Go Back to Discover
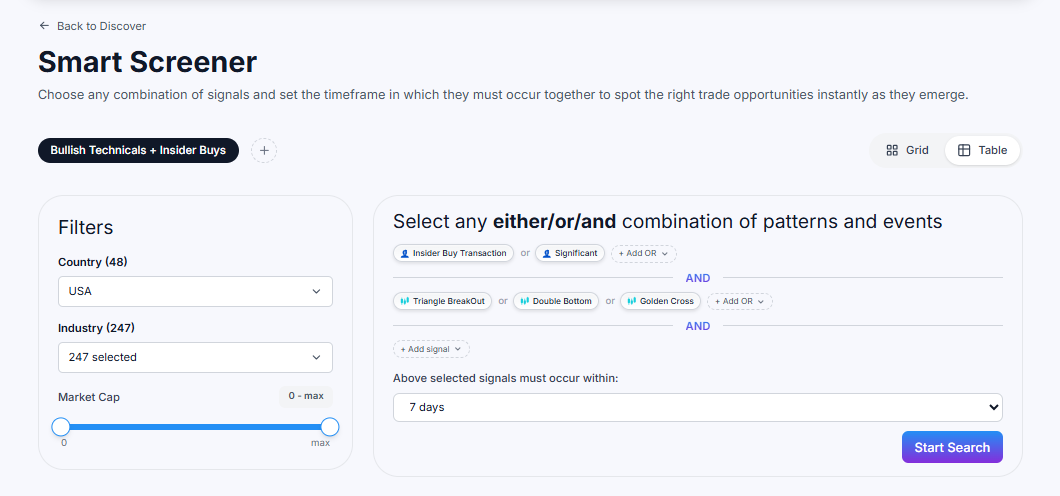The image size is (1060, 496). click(101, 26)
